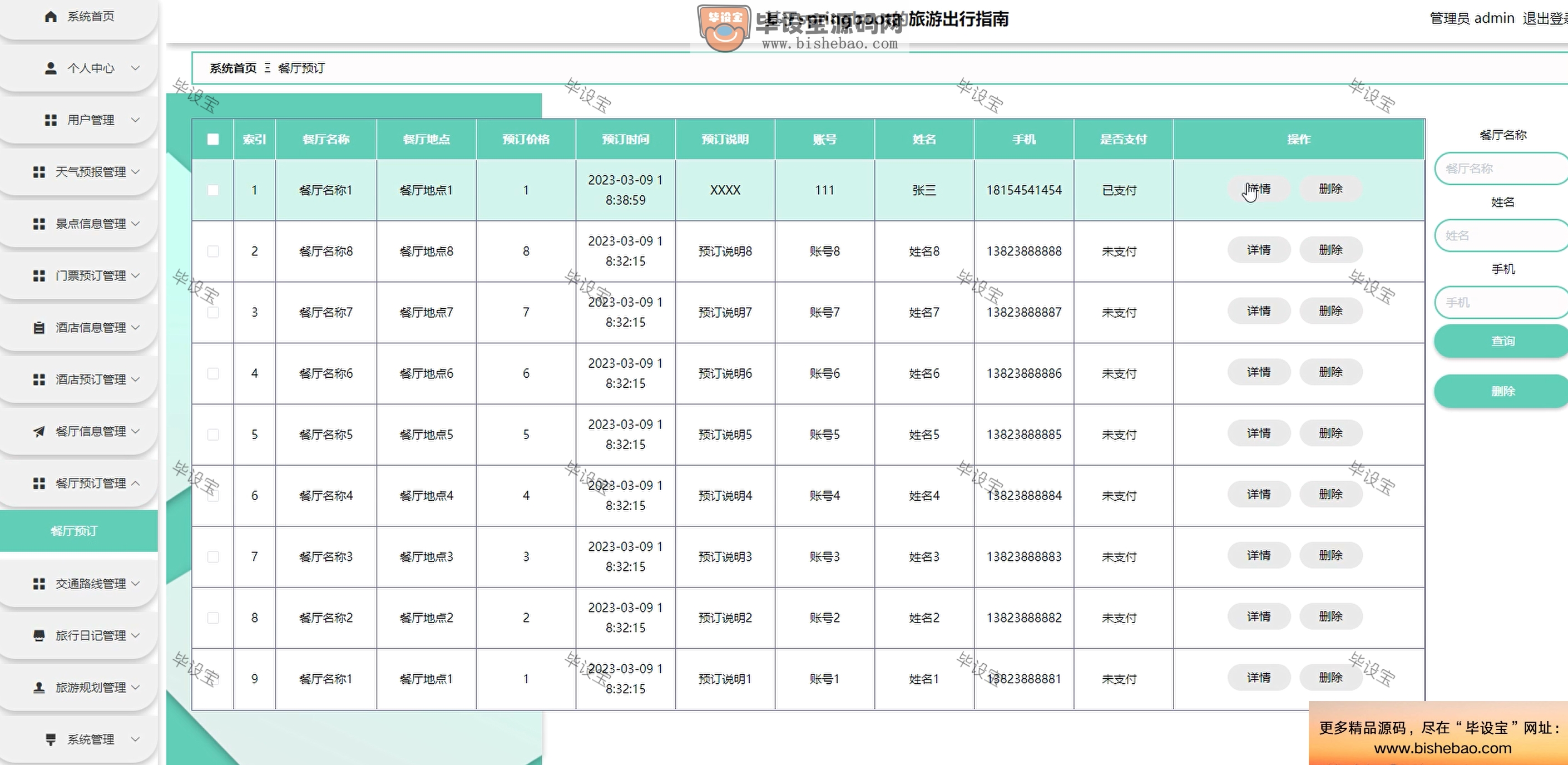Click the grid icon beside 天气预报管理
The image size is (1568, 765).
(39, 172)
